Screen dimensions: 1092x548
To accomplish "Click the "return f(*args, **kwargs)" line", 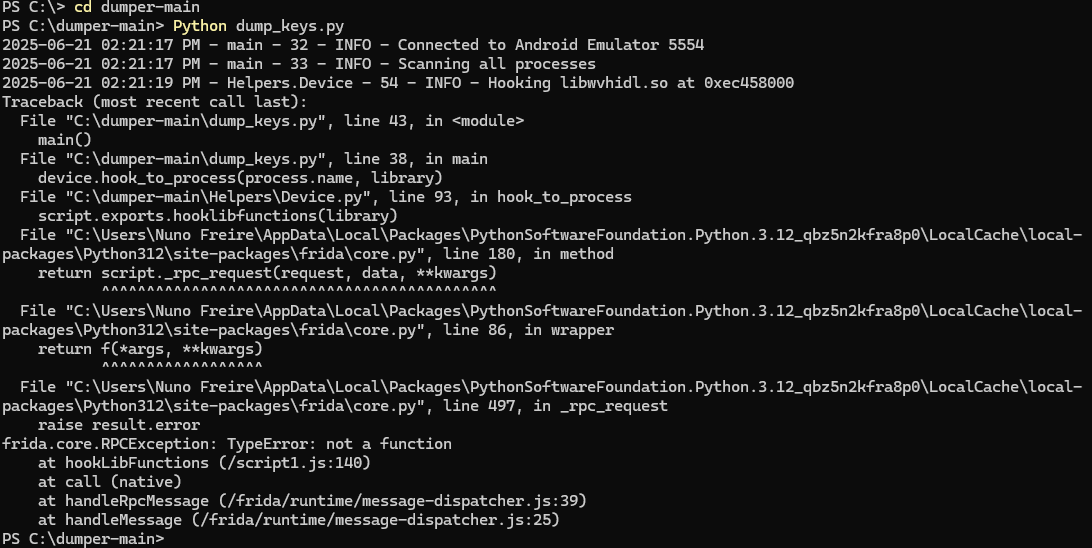I will point(150,349).
